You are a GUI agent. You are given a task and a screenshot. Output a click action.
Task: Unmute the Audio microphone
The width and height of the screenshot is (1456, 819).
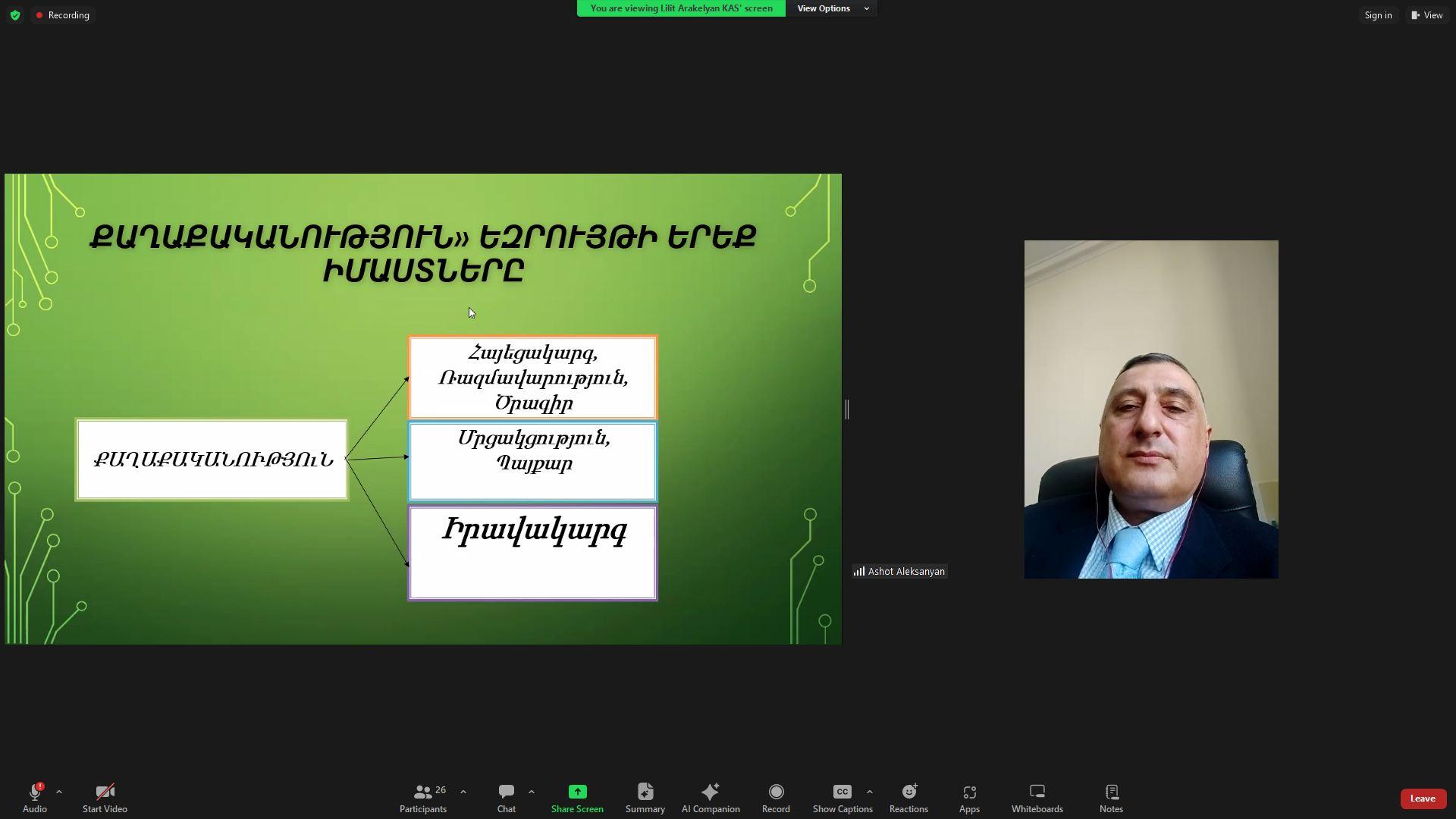(x=34, y=797)
